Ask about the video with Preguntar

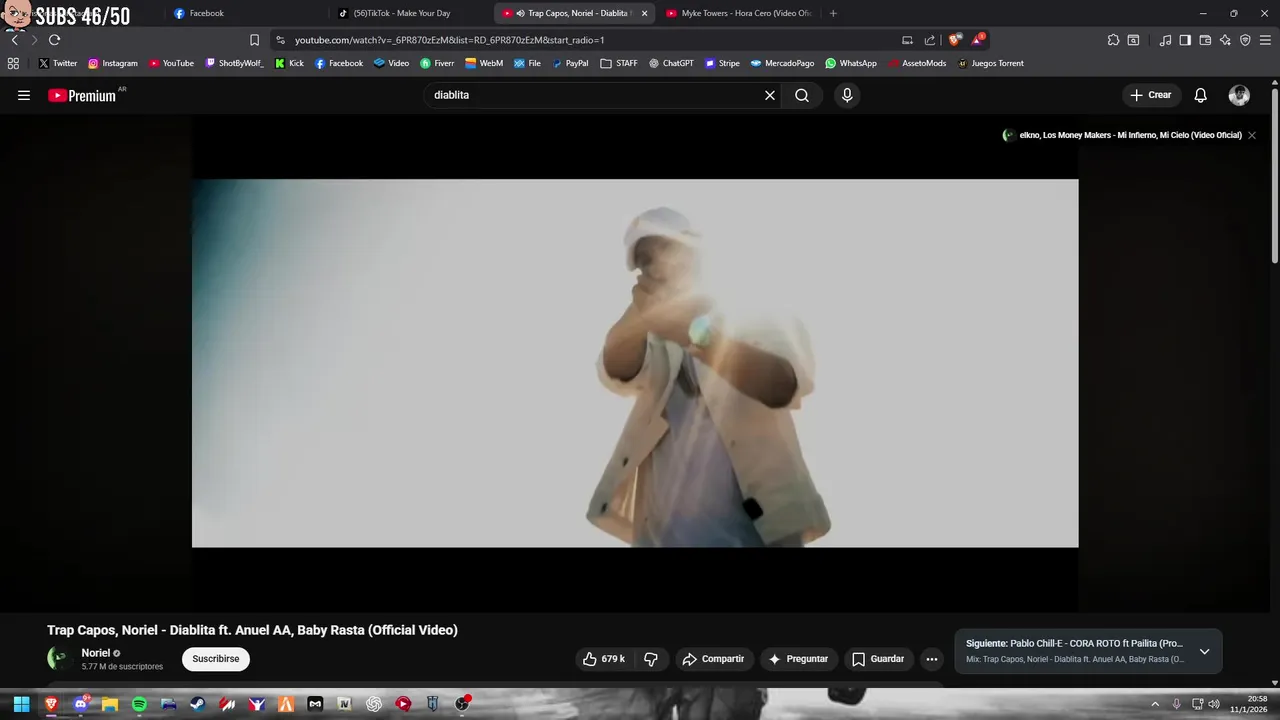(799, 659)
